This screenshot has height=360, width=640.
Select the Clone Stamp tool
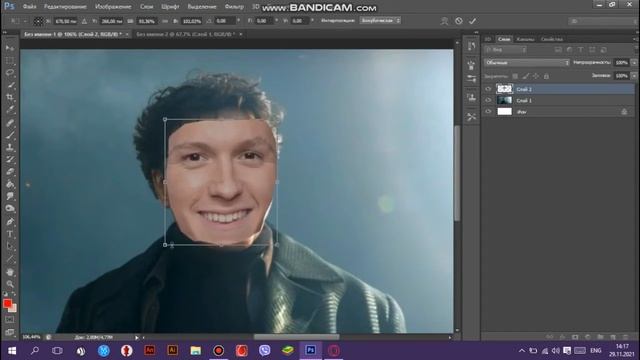click(x=10, y=147)
